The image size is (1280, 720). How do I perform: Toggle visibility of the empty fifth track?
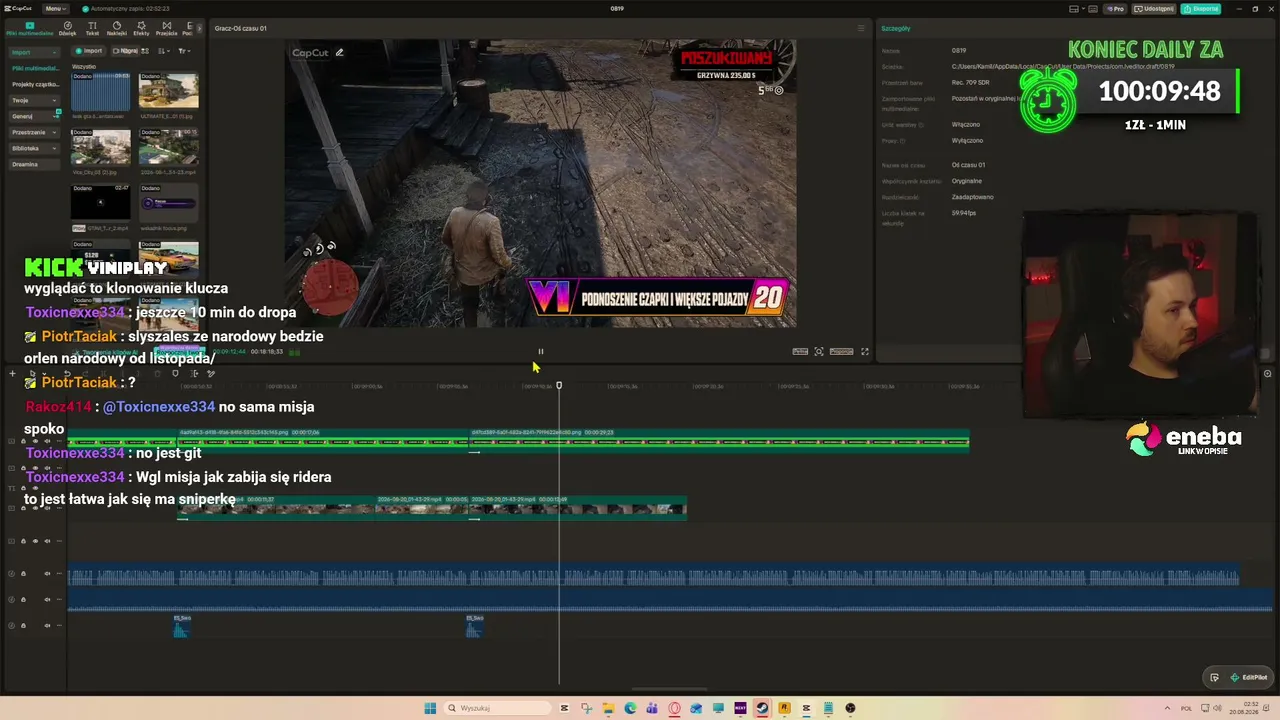pyautogui.click(x=35, y=541)
